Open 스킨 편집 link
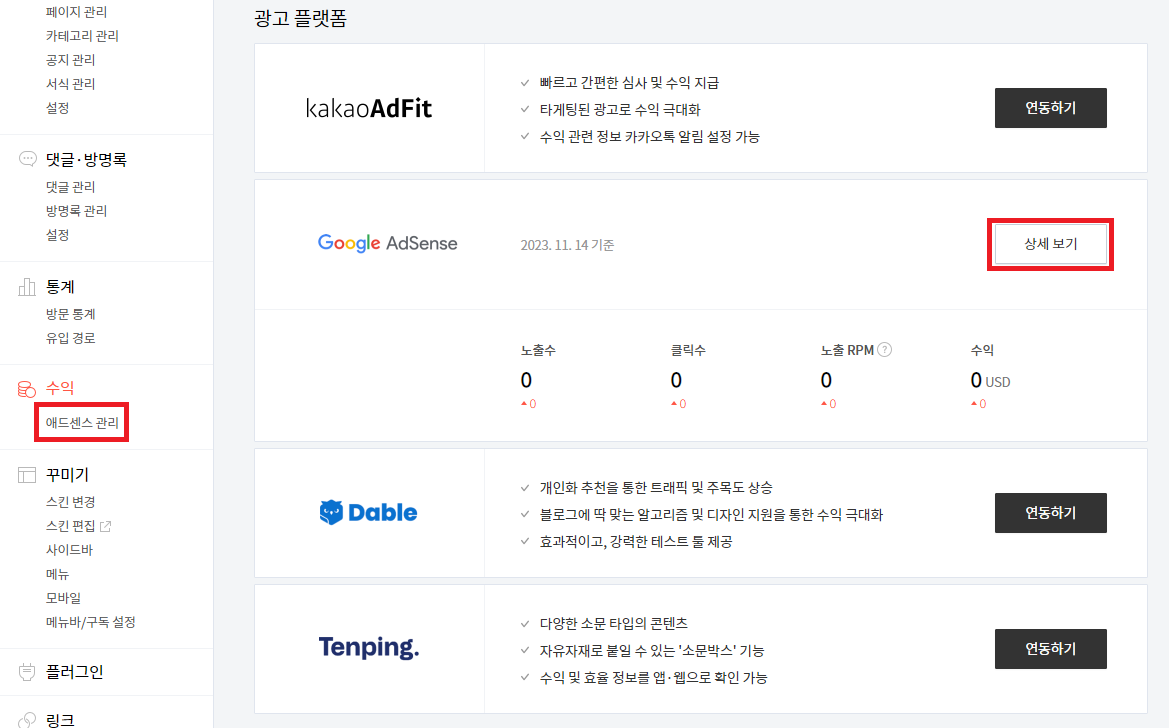The width and height of the screenshot is (1169, 728). (71, 526)
